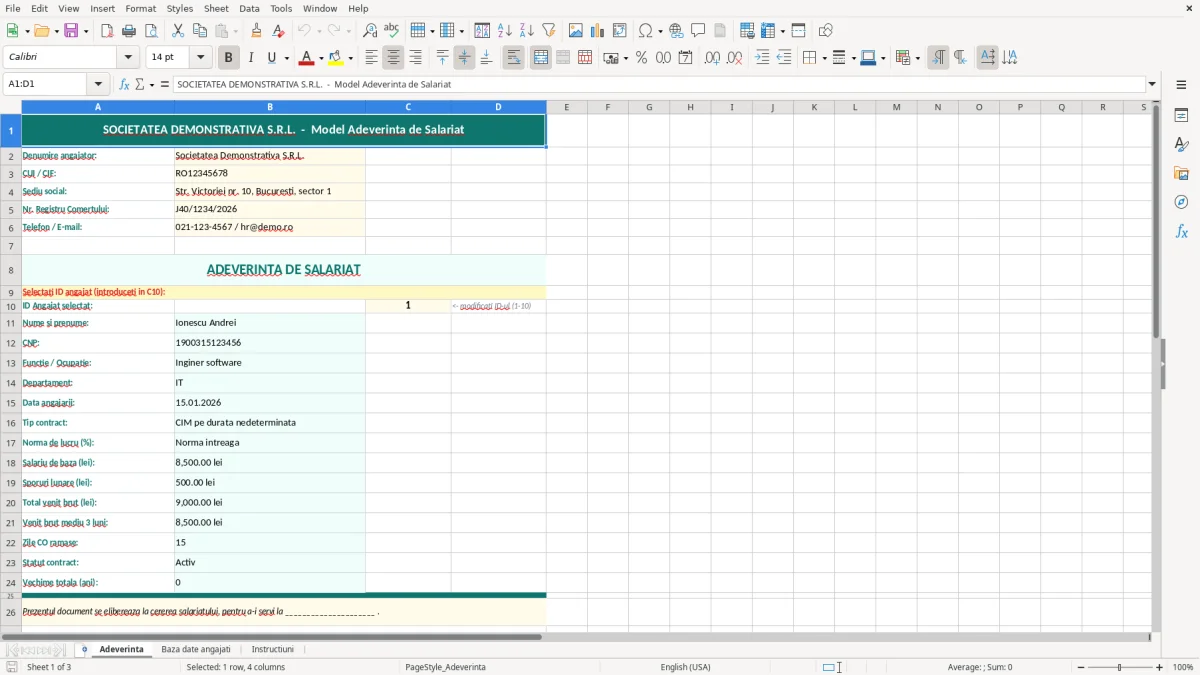Open the Data menu

[249, 8]
